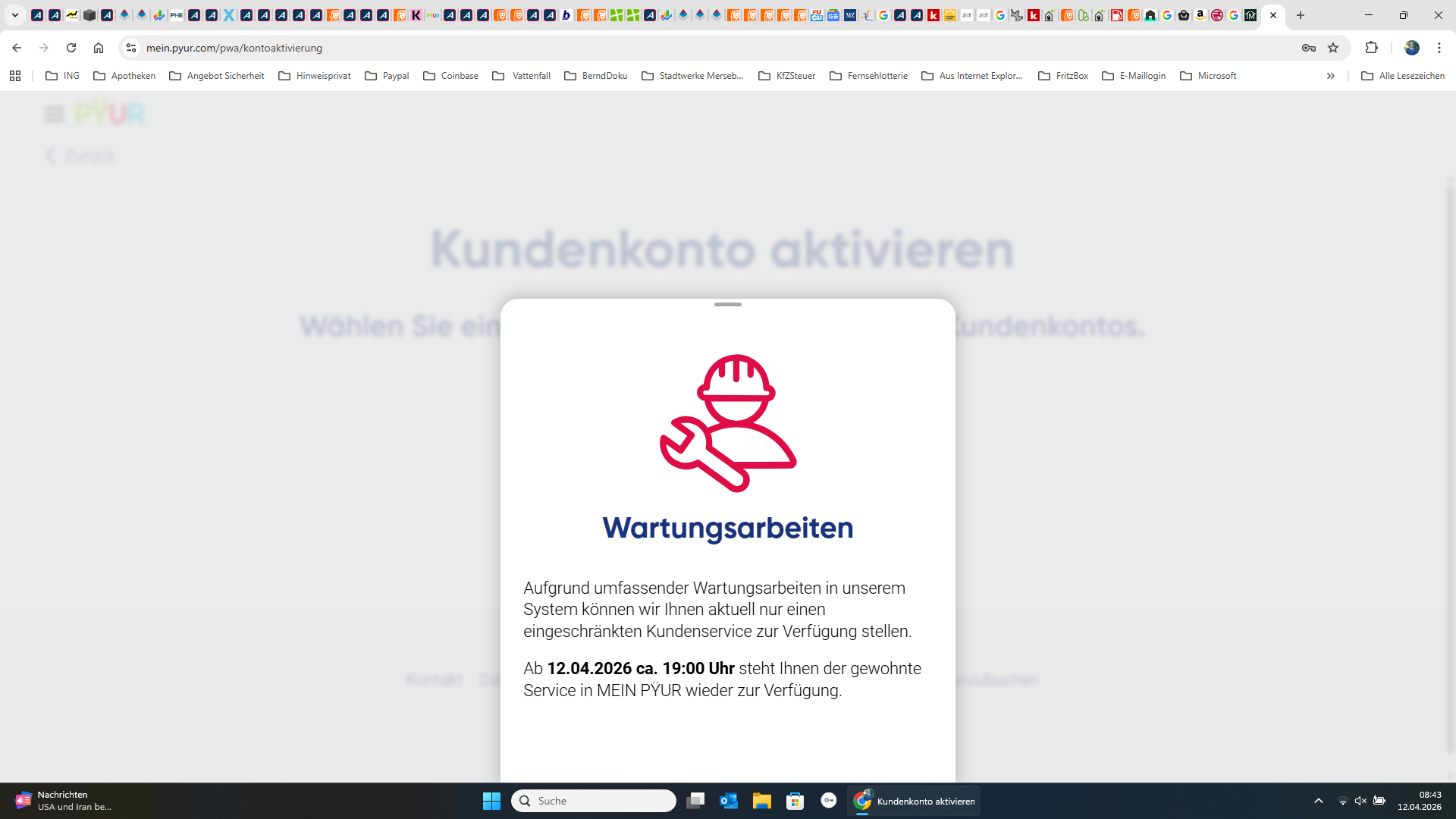Screen dimensions: 1456x819
Task: Open the Kontakt footer link
Action: [x=434, y=680]
